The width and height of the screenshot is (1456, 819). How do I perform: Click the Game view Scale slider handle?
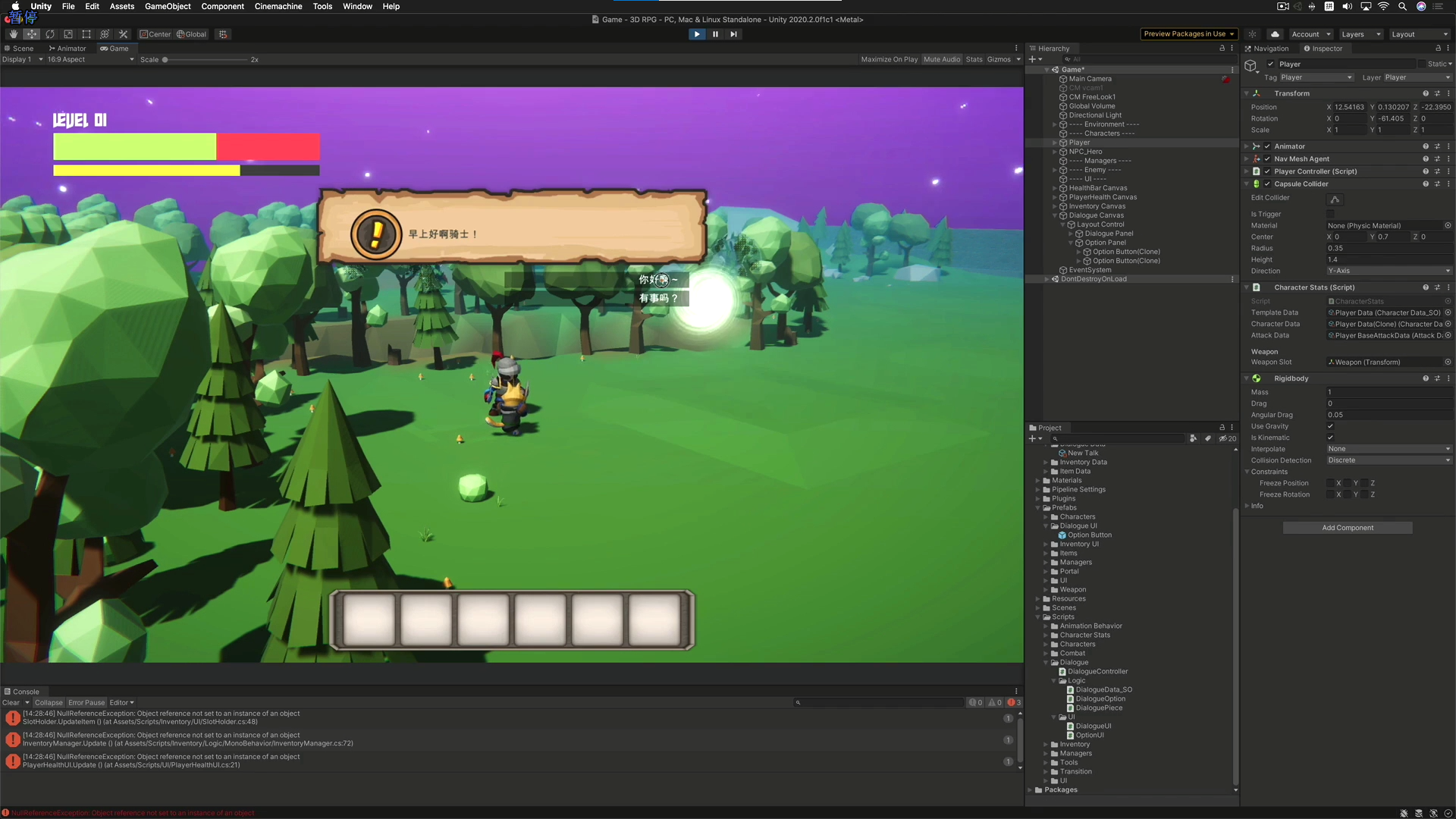(165, 60)
